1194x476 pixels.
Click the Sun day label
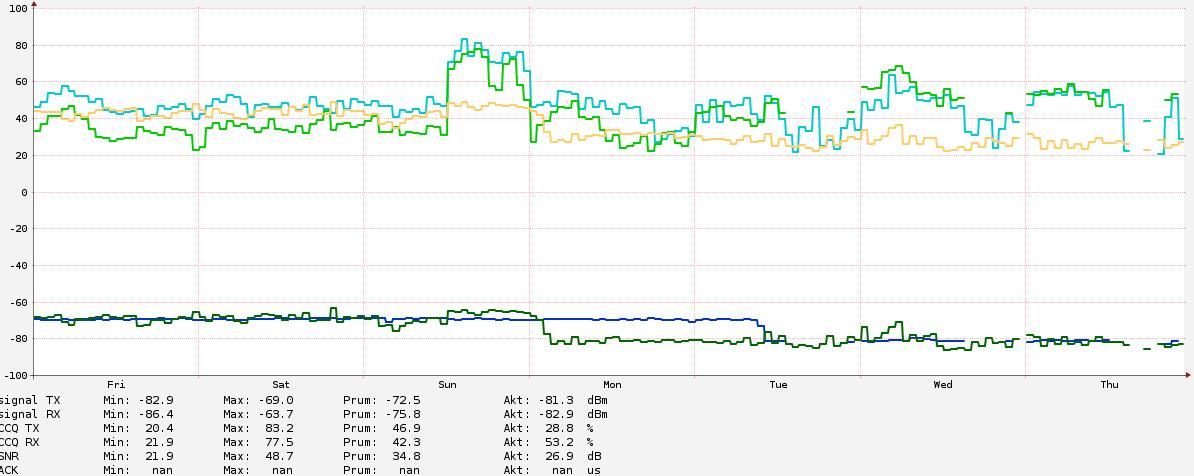tap(448, 385)
